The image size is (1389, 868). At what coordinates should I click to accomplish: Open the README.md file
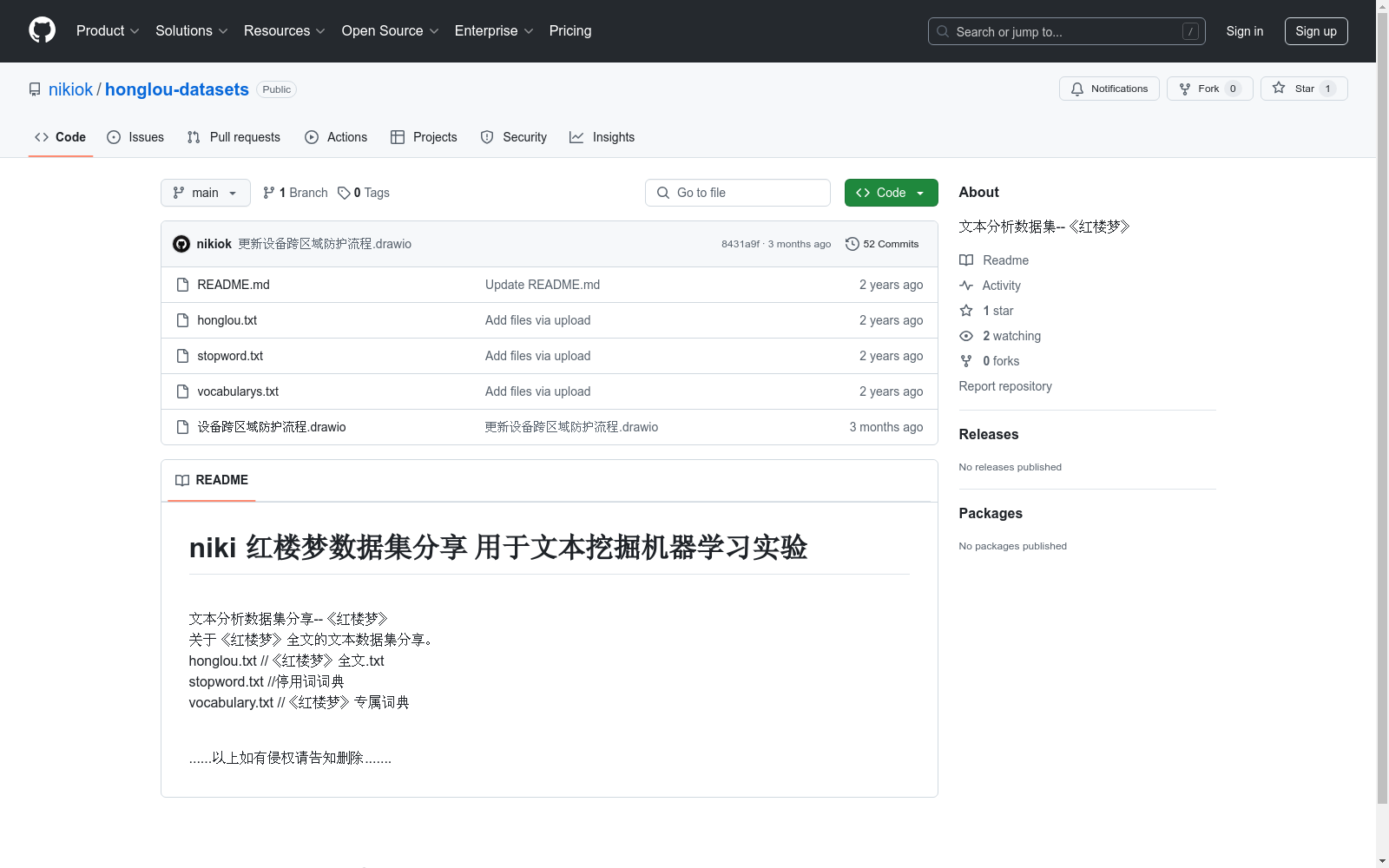[x=234, y=285]
